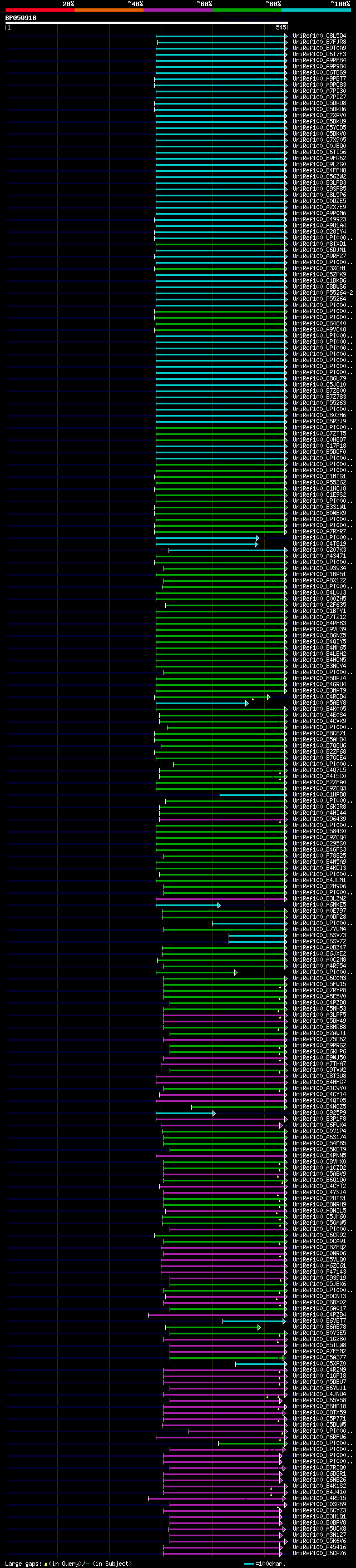
Task: Open hit UniRef100_Q7X9Q5
Action: (319, 140)
